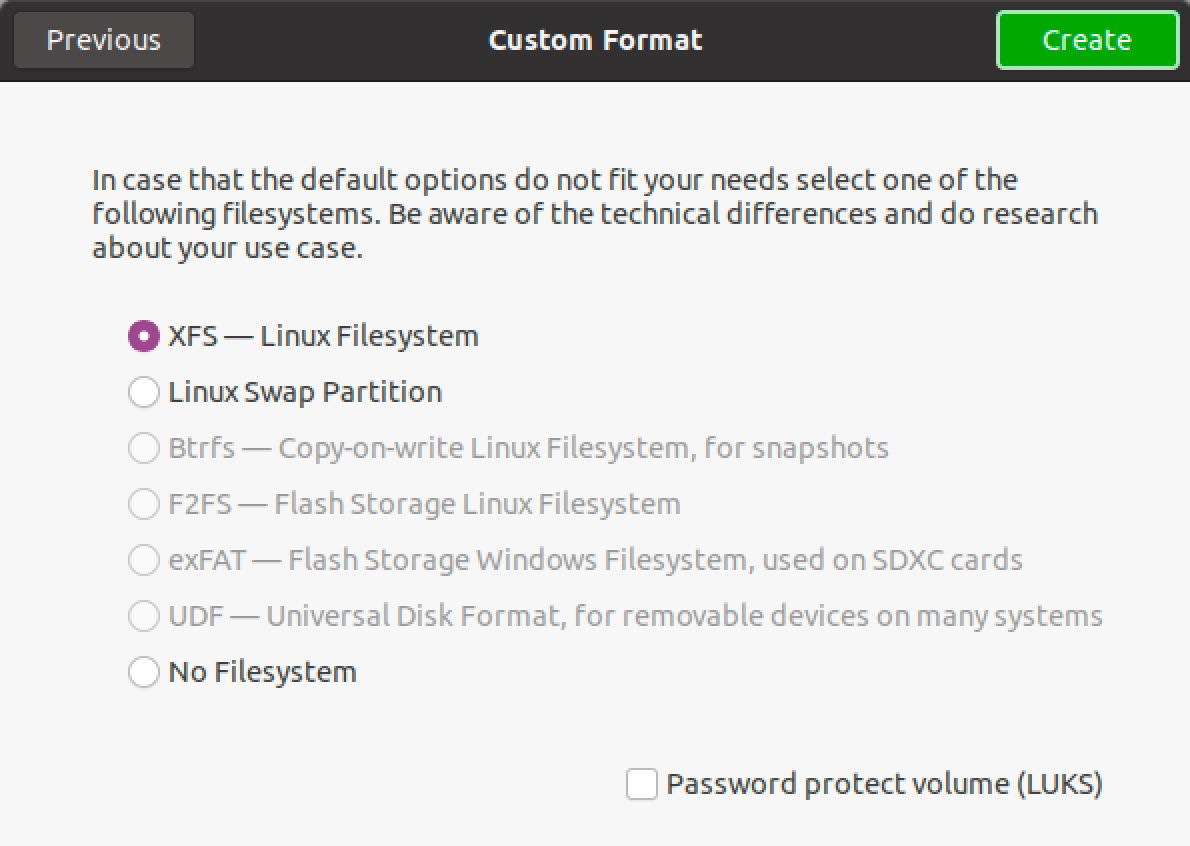
Task: Click the UDF Universal Disk Format text
Action: pos(635,616)
